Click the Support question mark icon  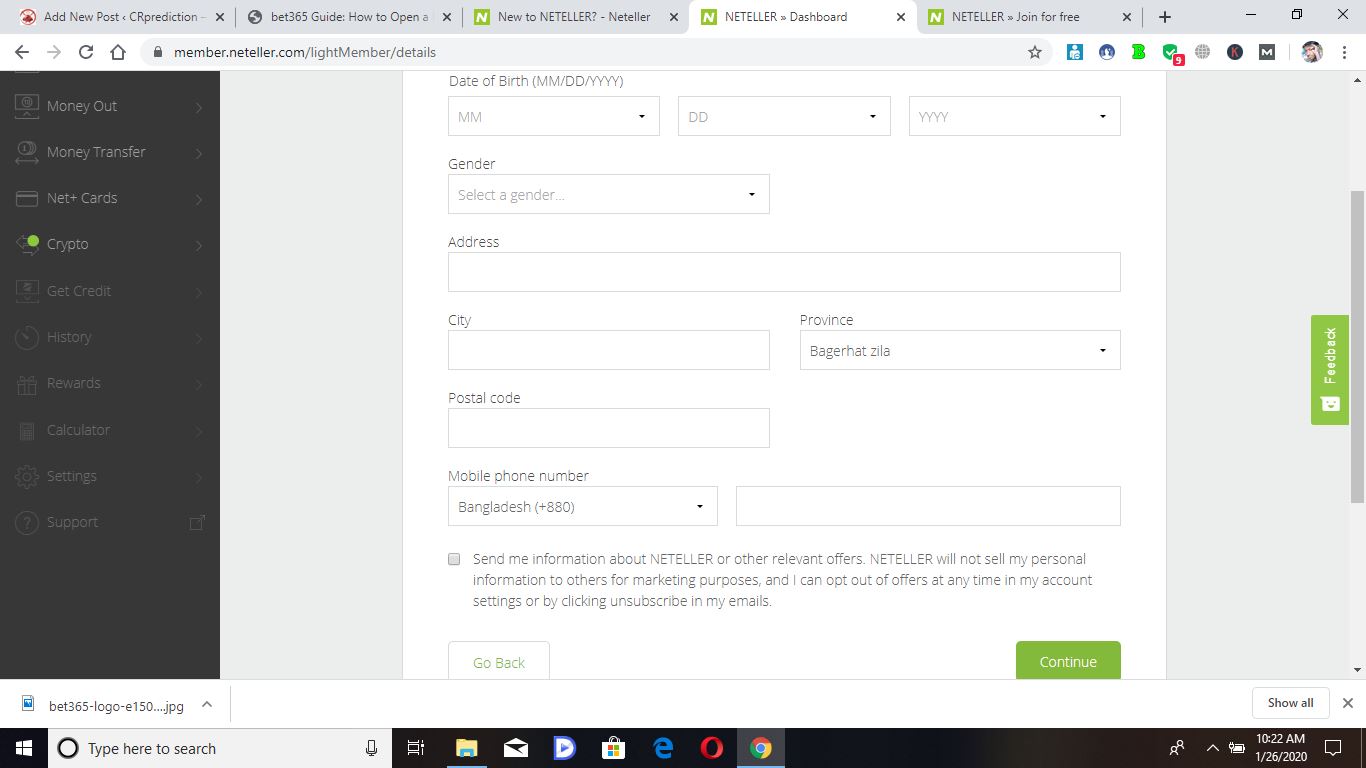tap(27, 522)
